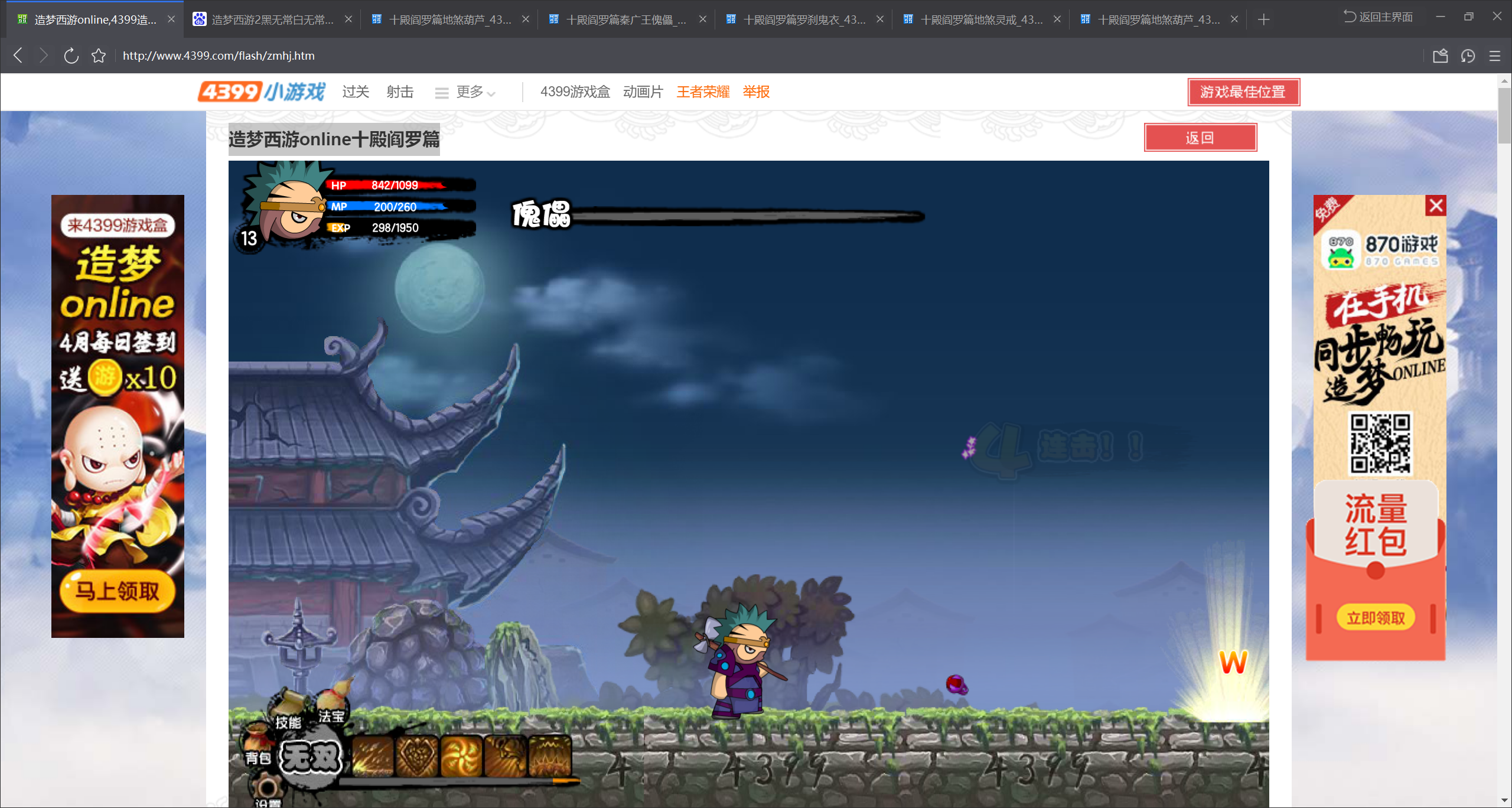This screenshot has height=808, width=1512.
Task: Close the 造梦西游2黑无常白无常 tab
Action: [348, 19]
